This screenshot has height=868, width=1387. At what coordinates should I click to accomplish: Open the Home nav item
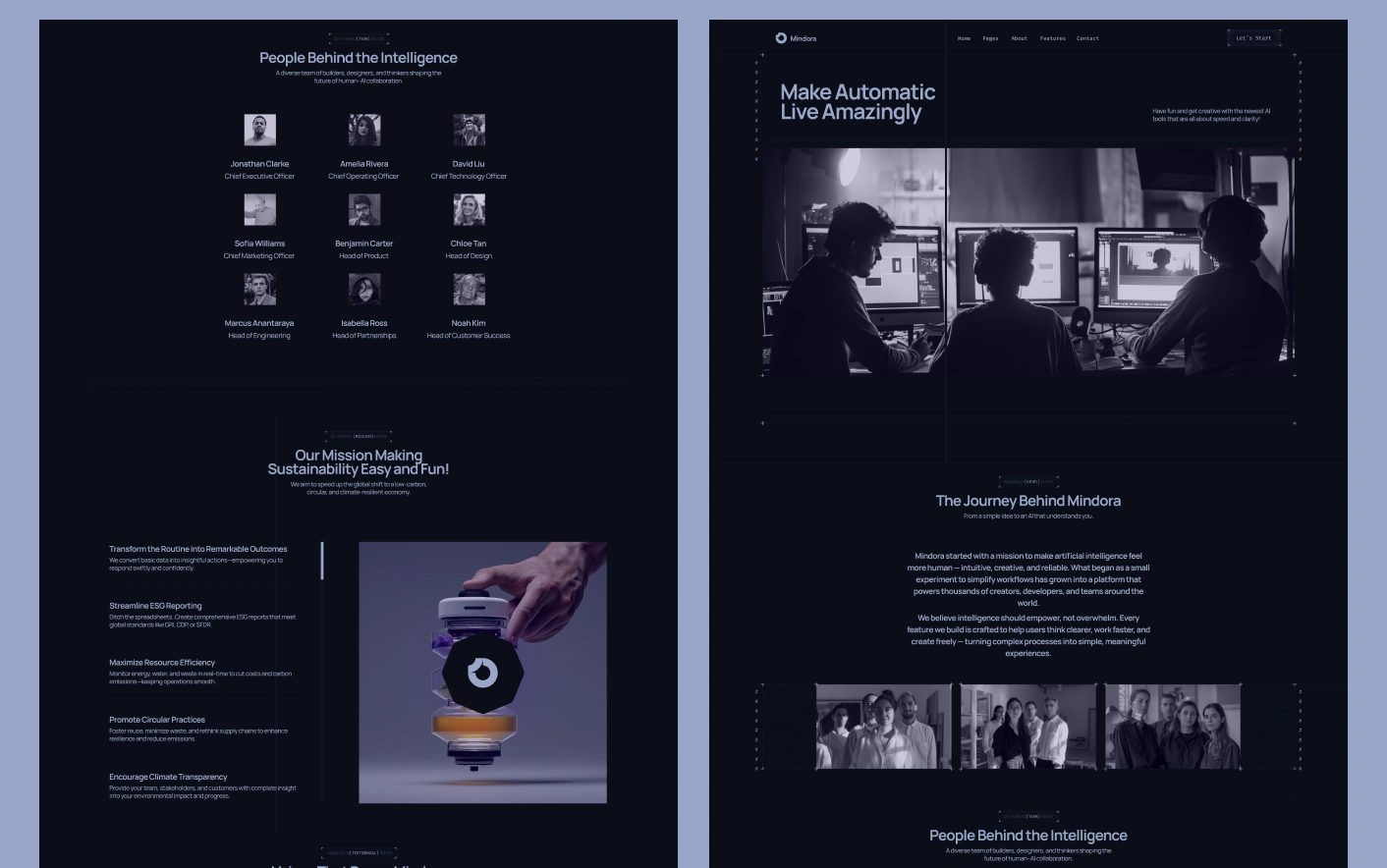pyautogui.click(x=964, y=39)
